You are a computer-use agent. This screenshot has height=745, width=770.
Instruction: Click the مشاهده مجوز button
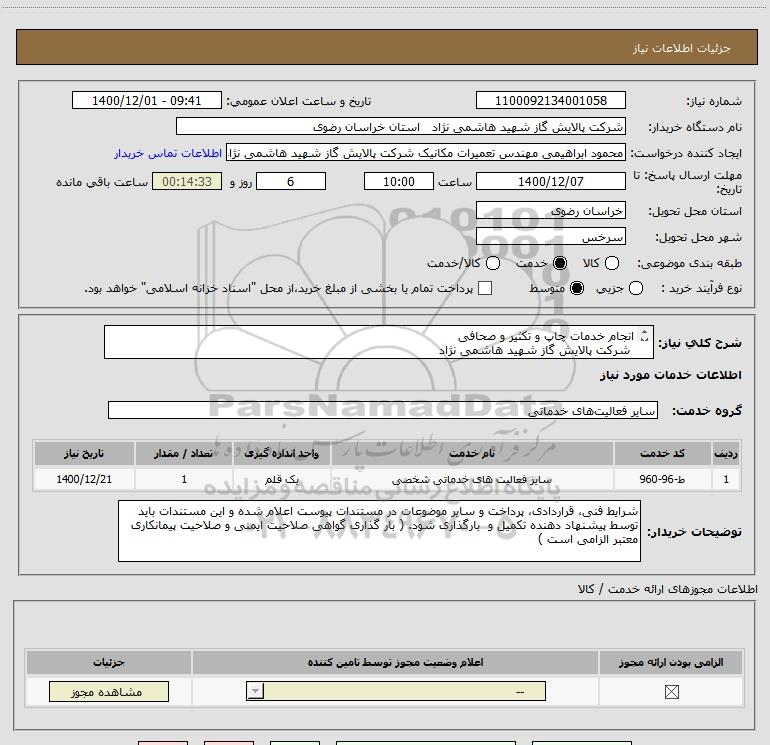tap(109, 691)
